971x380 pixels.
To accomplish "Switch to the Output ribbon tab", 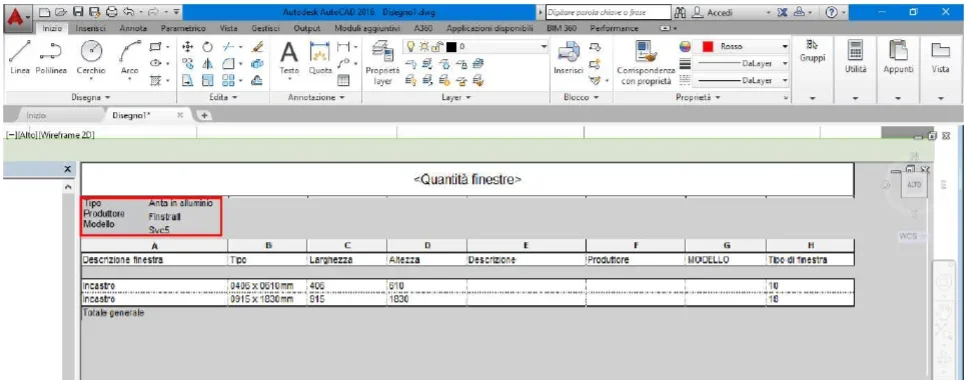I will coord(307,28).
